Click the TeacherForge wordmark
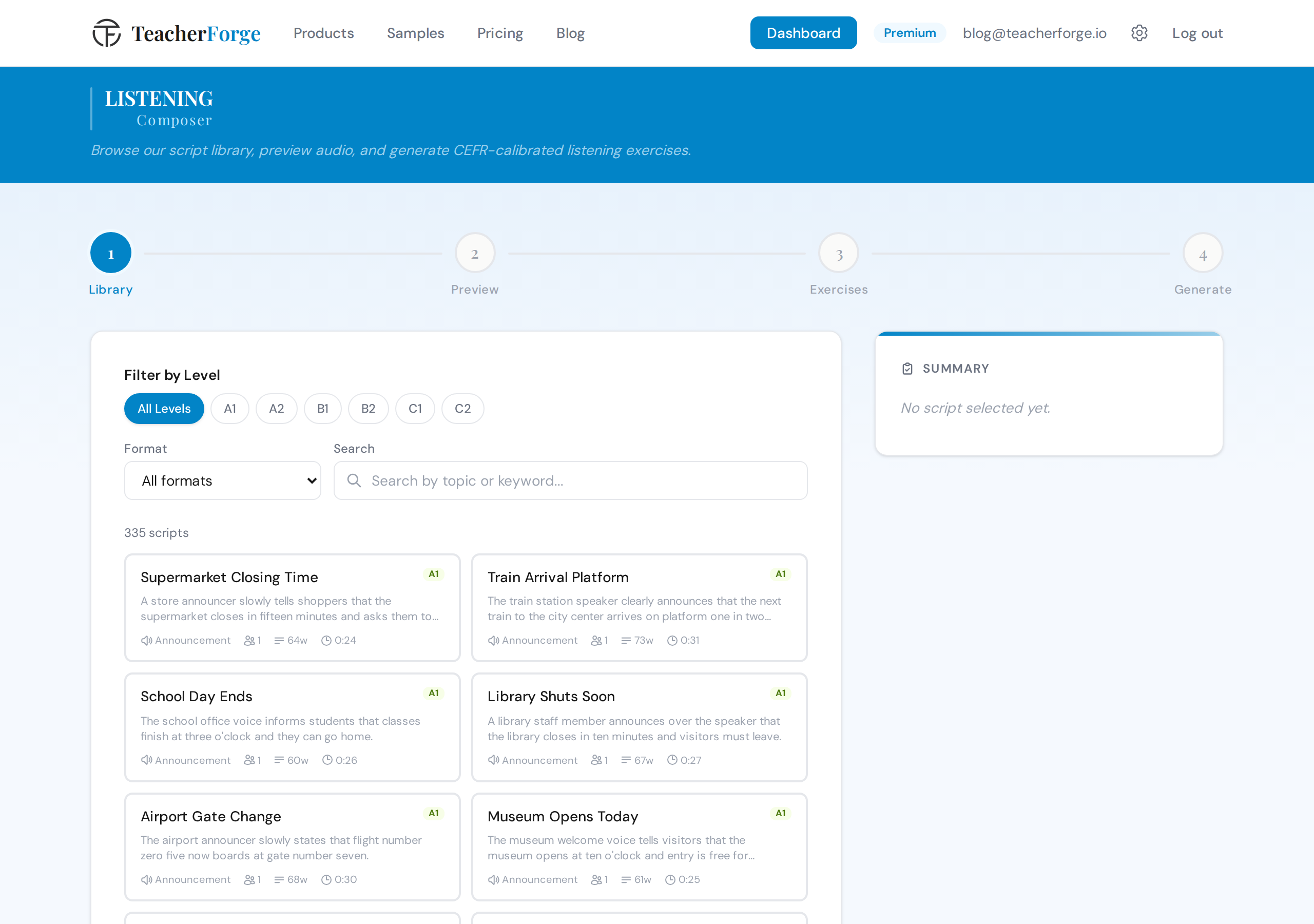Screen dimensions: 1314x924 pyautogui.click(x=196, y=34)
